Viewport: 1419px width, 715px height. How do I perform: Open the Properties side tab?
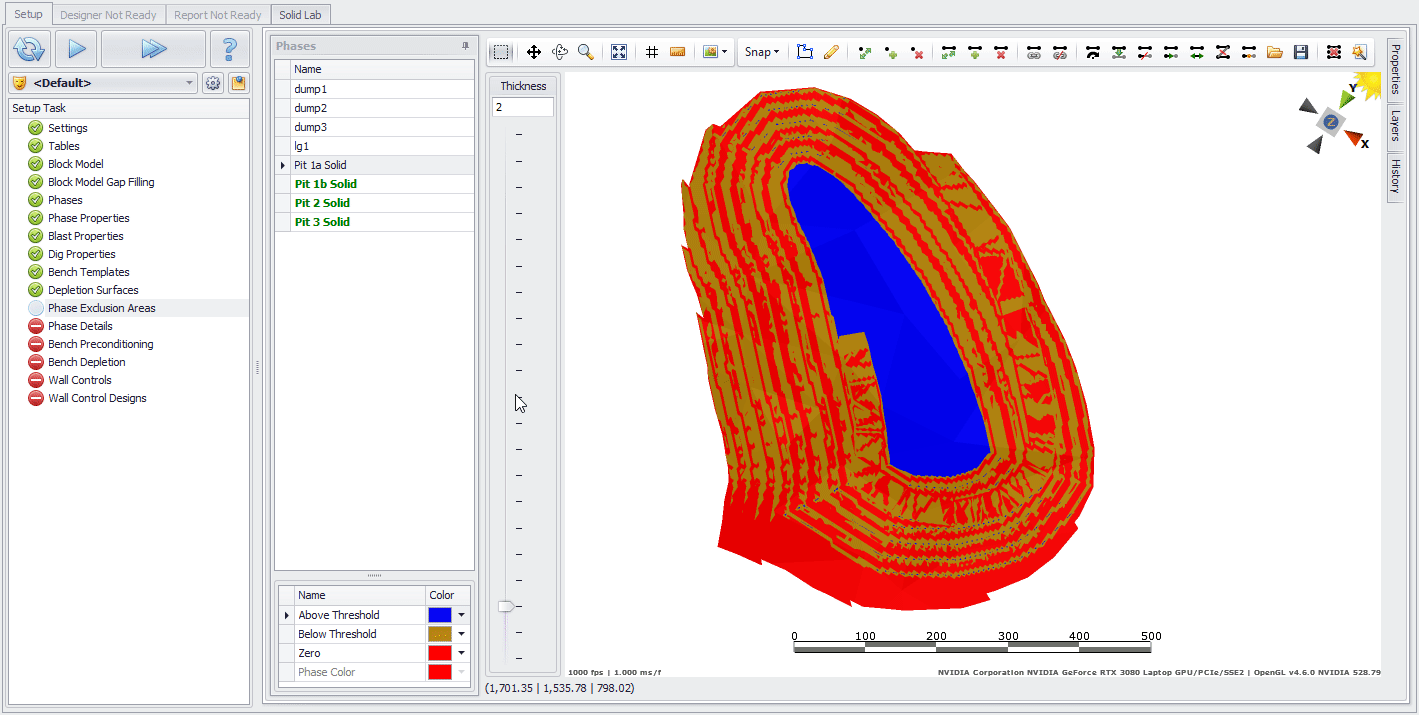1395,69
